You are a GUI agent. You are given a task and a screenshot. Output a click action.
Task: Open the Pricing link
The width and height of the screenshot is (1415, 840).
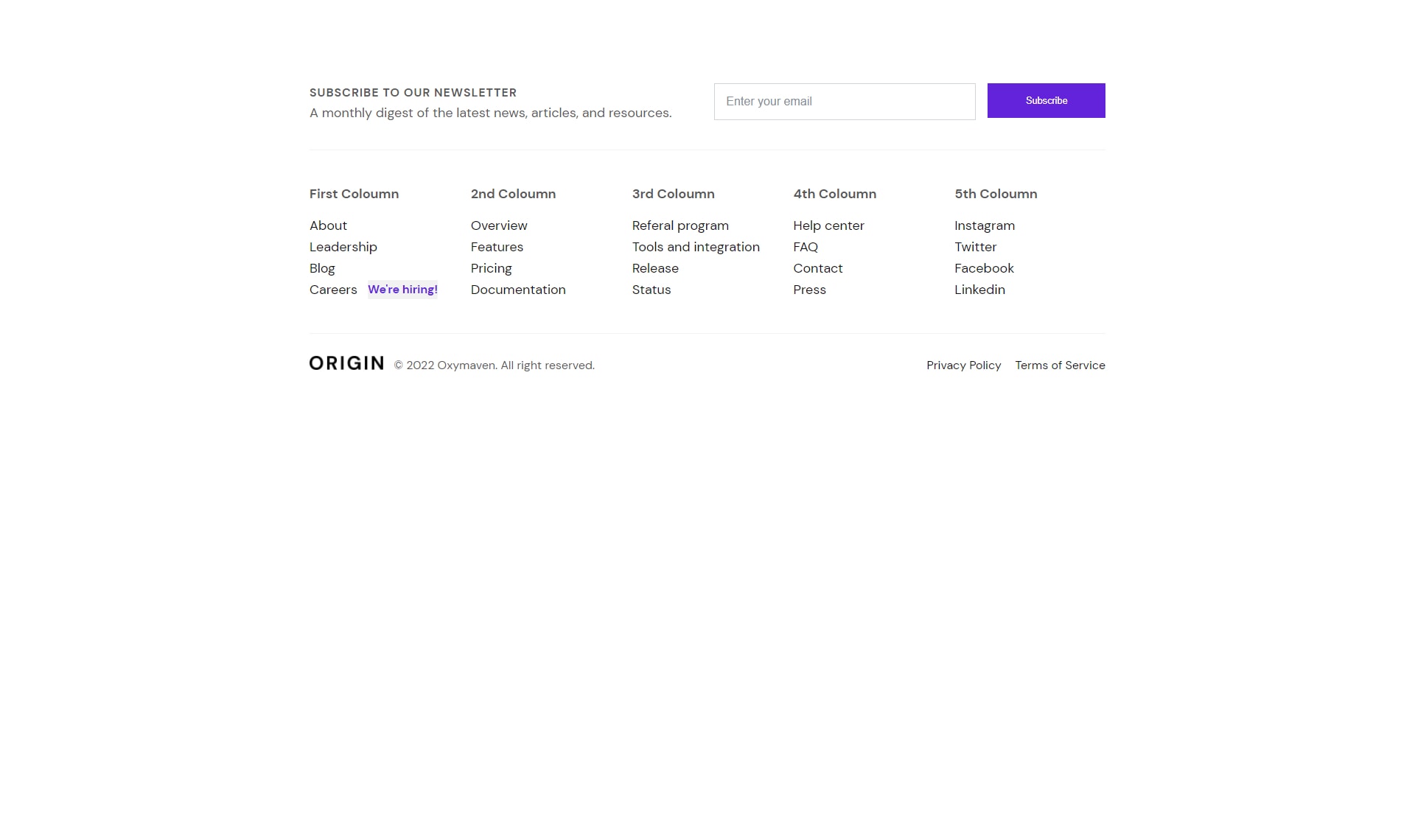(x=492, y=268)
